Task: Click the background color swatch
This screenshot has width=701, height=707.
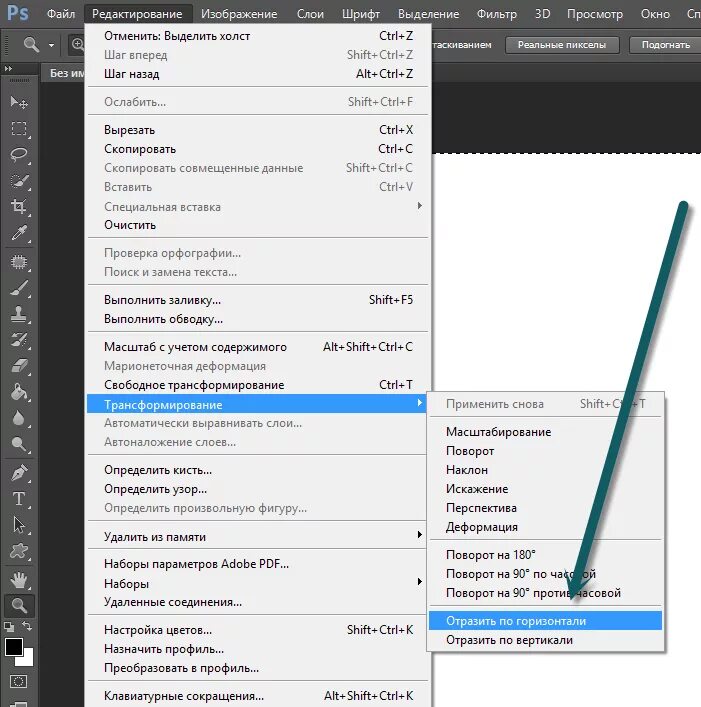Action: click(27, 659)
